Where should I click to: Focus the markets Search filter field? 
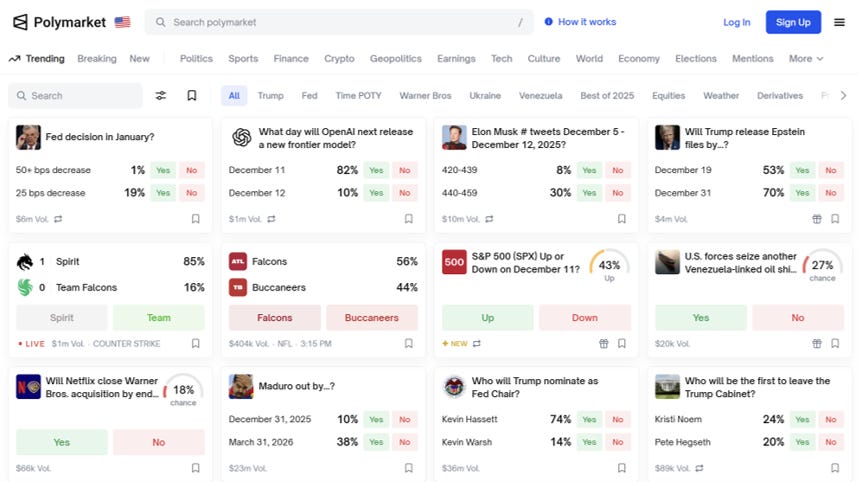click(75, 96)
